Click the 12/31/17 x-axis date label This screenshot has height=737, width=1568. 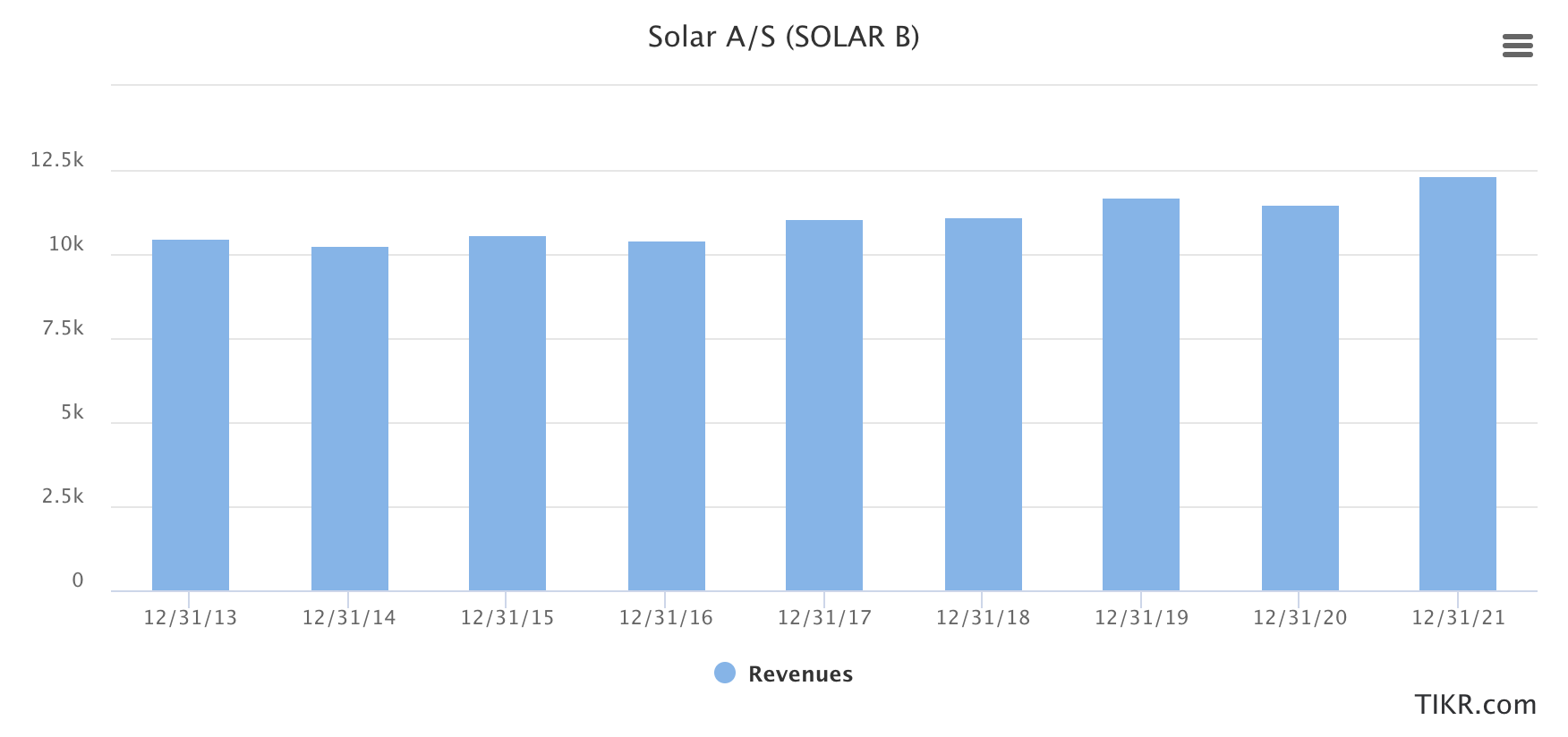click(824, 618)
